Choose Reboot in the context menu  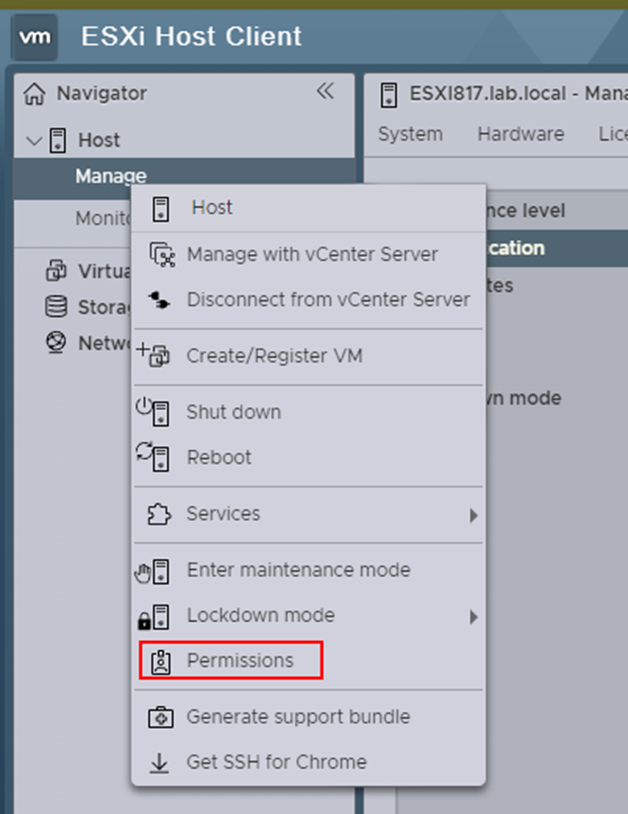[219, 457]
